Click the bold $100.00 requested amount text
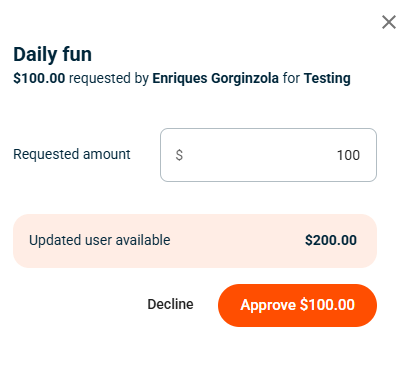Viewport: 416px width, 367px height. [39, 78]
